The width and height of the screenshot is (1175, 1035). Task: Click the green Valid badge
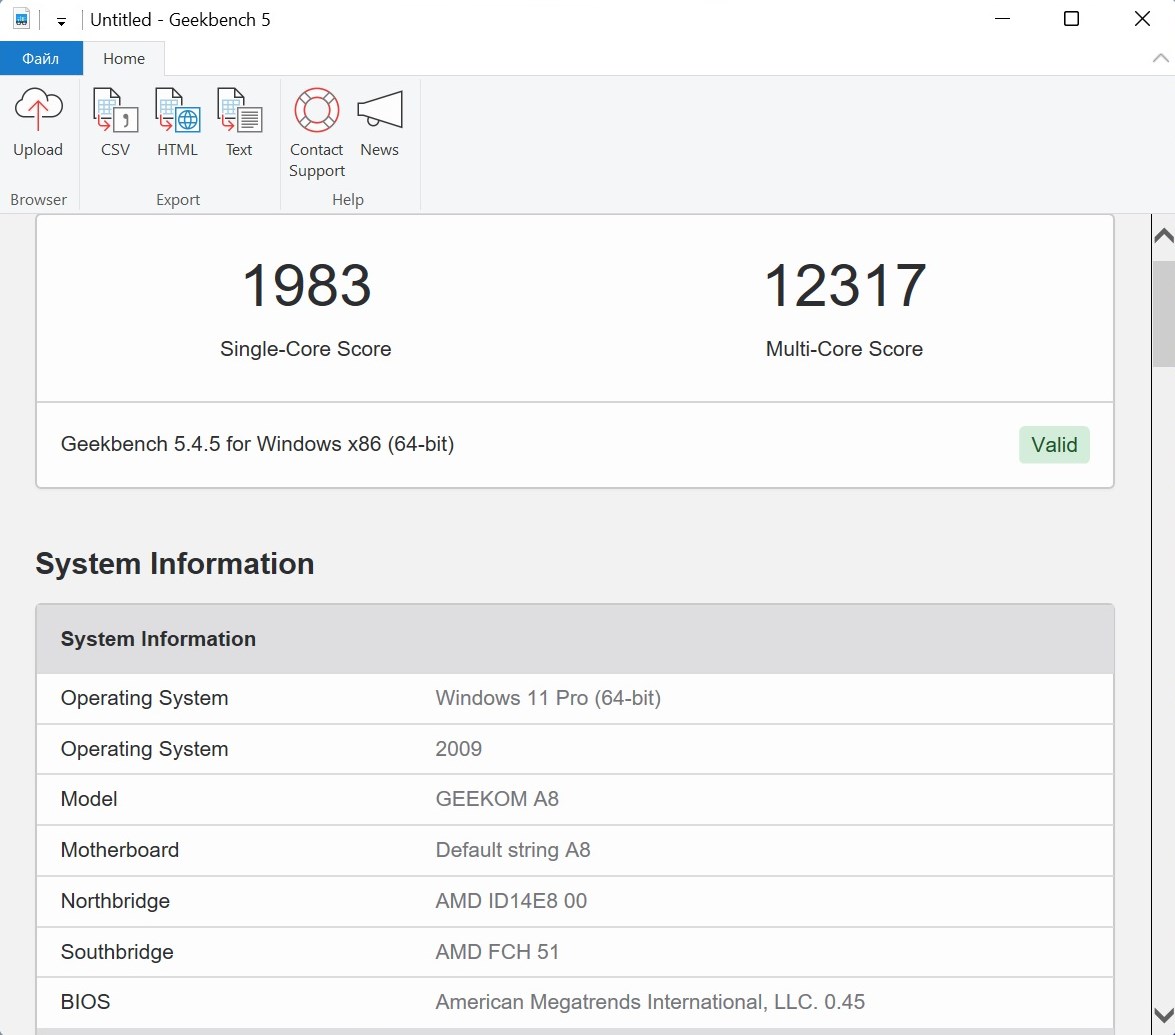click(1054, 445)
